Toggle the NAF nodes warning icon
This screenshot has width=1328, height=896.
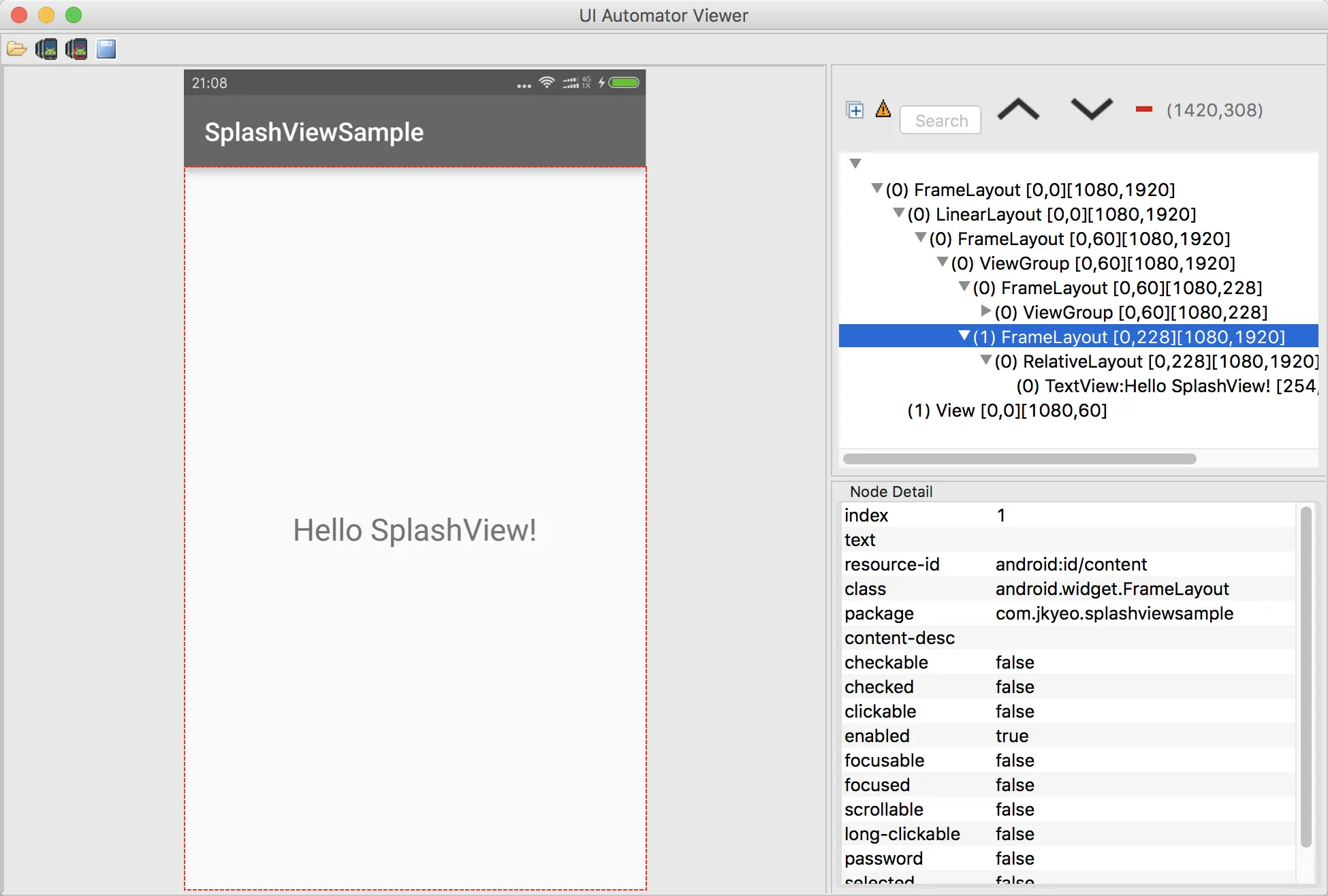(883, 109)
